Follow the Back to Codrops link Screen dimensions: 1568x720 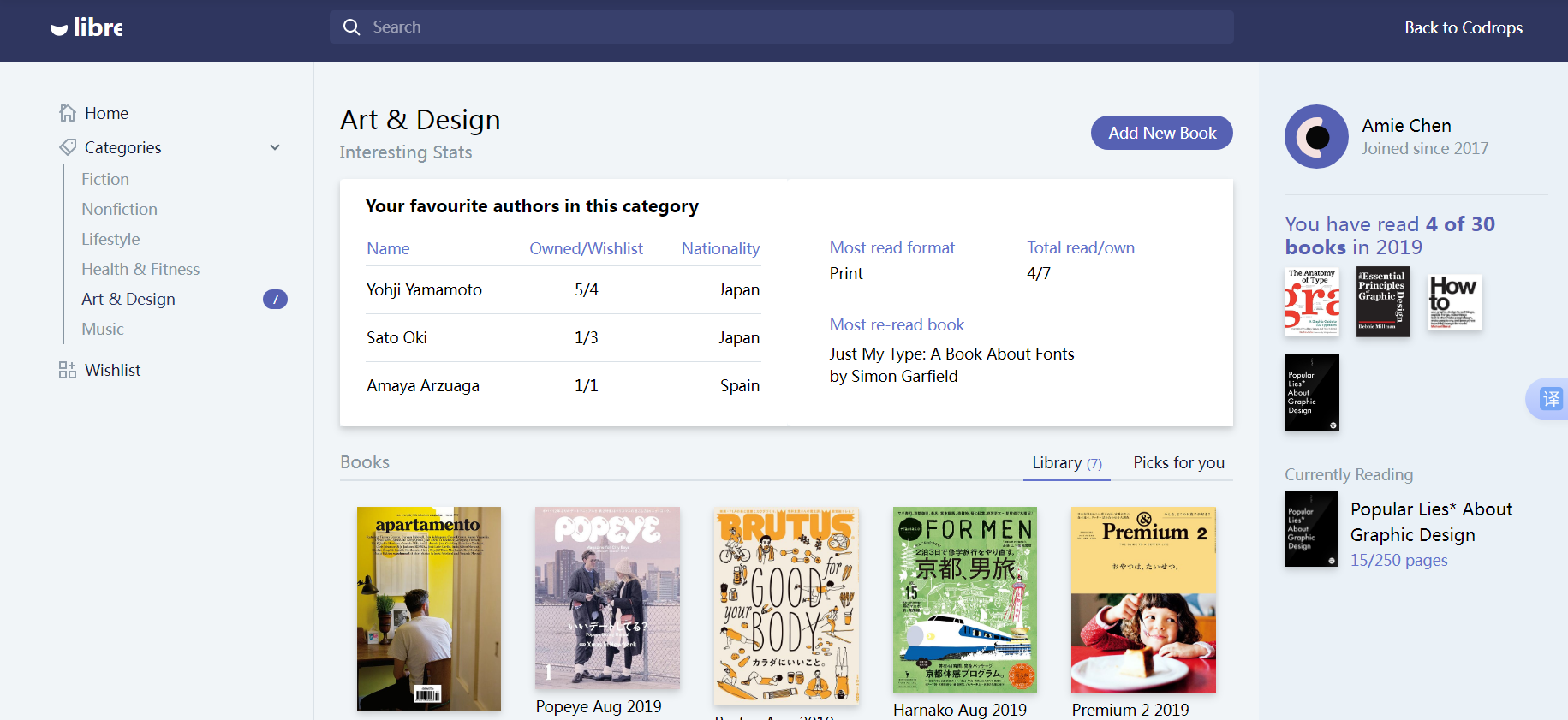coord(1463,27)
